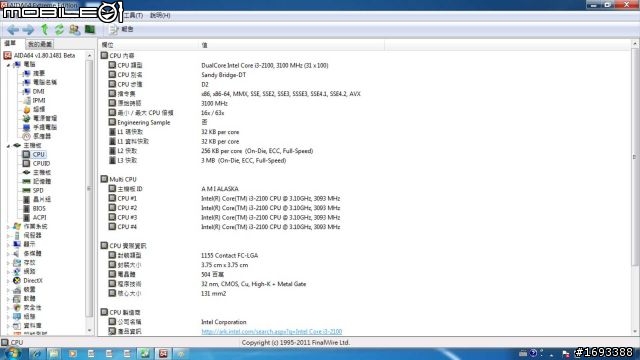Click the 組態 config tree icon
Viewport: 640px width, 360px height.
pos(17,317)
